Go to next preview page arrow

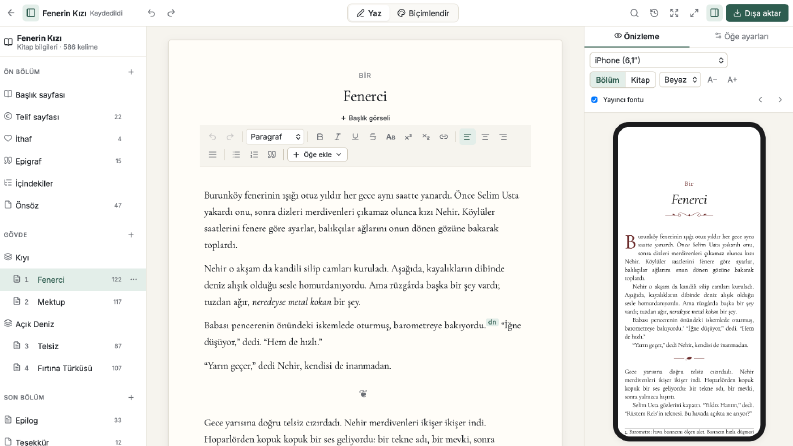click(780, 100)
